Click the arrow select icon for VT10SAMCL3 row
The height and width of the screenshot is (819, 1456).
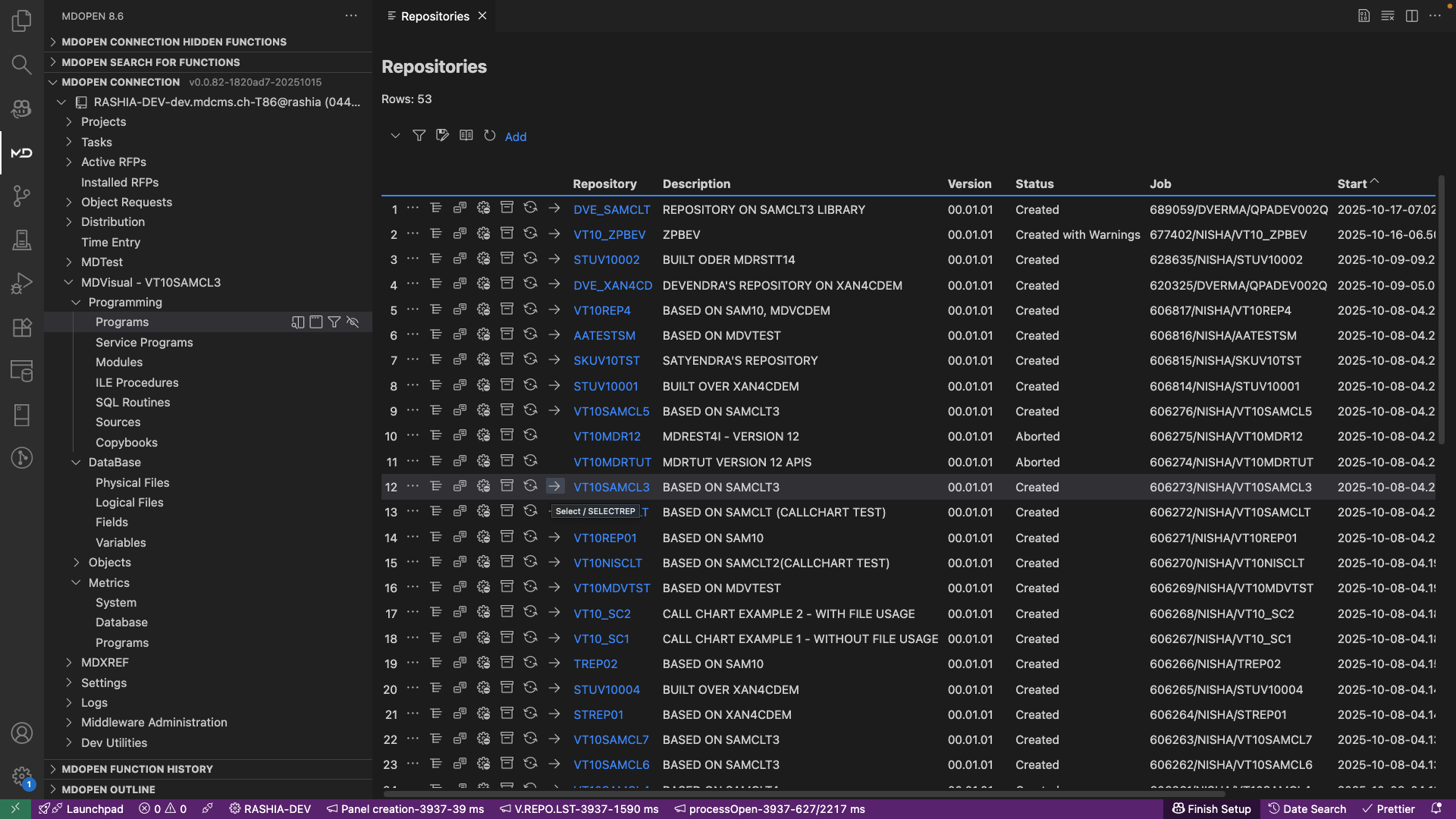(554, 487)
